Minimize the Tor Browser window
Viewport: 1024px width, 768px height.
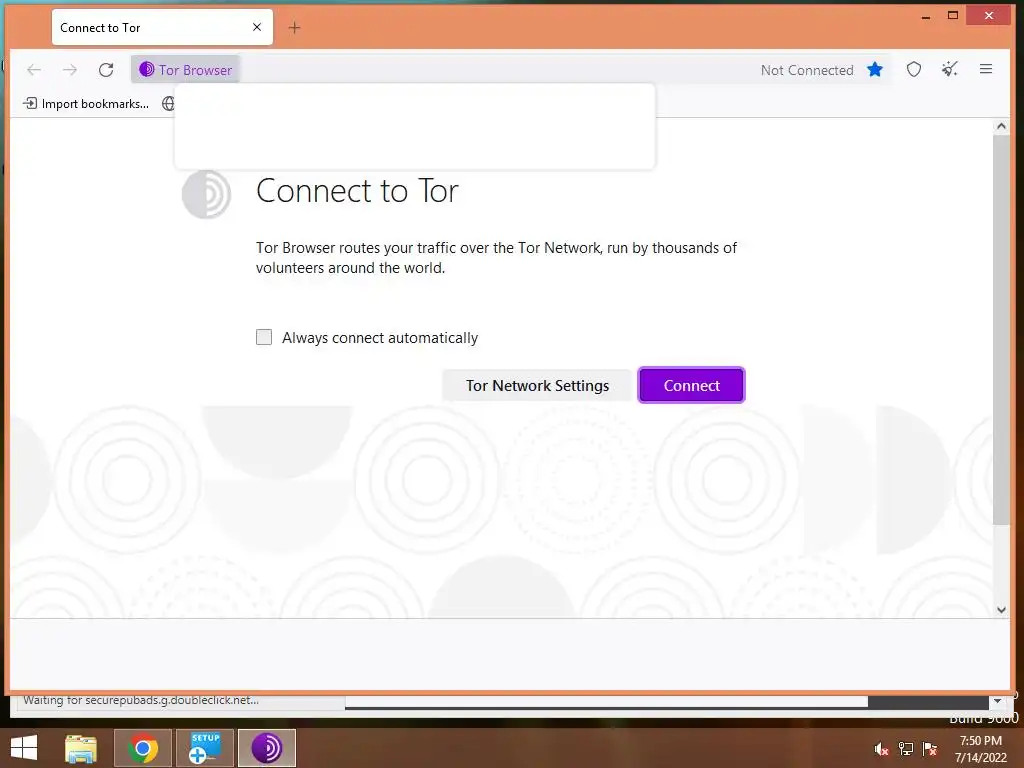click(x=926, y=16)
